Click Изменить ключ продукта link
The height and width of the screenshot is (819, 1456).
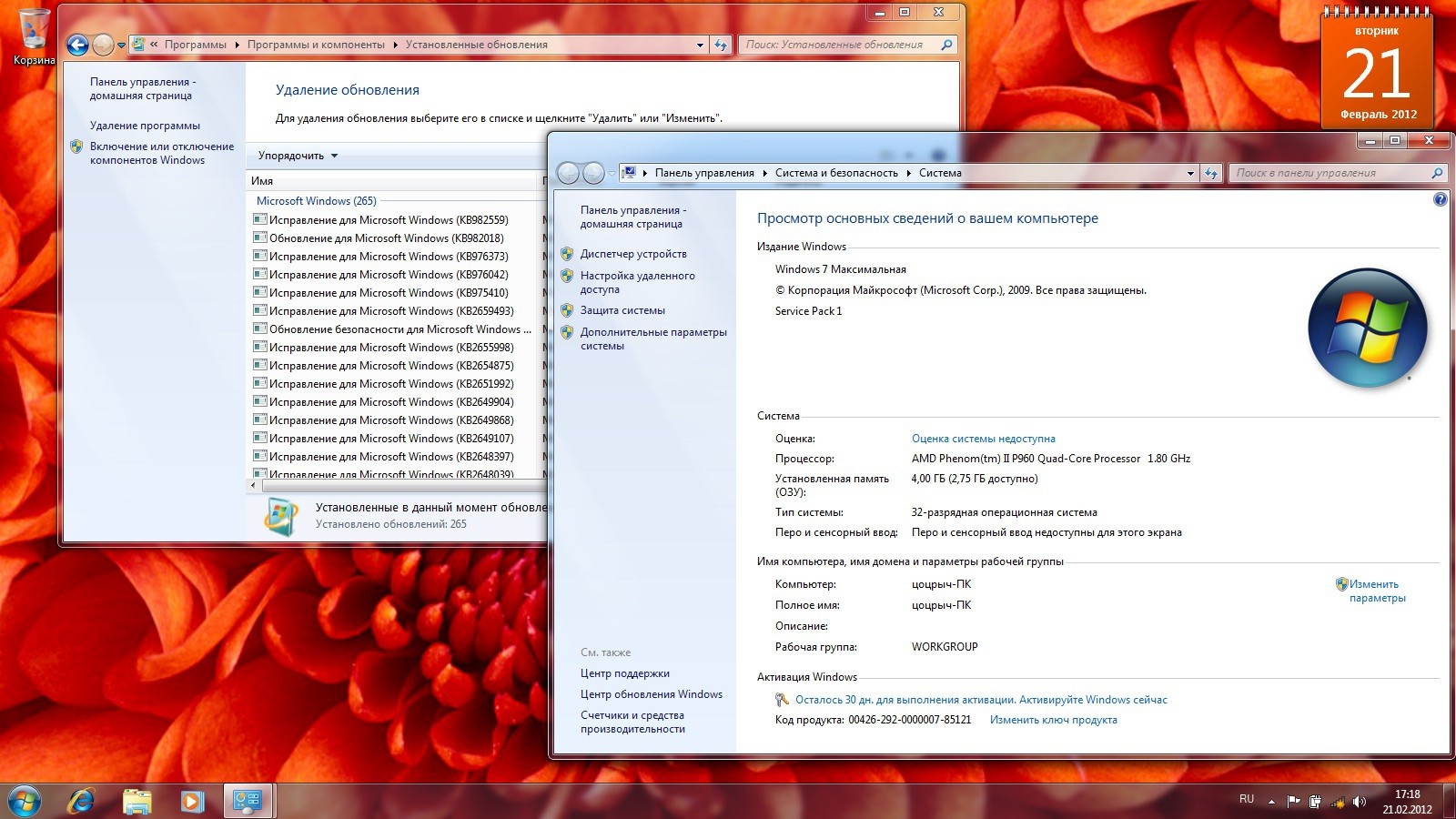coord(1054,720)
